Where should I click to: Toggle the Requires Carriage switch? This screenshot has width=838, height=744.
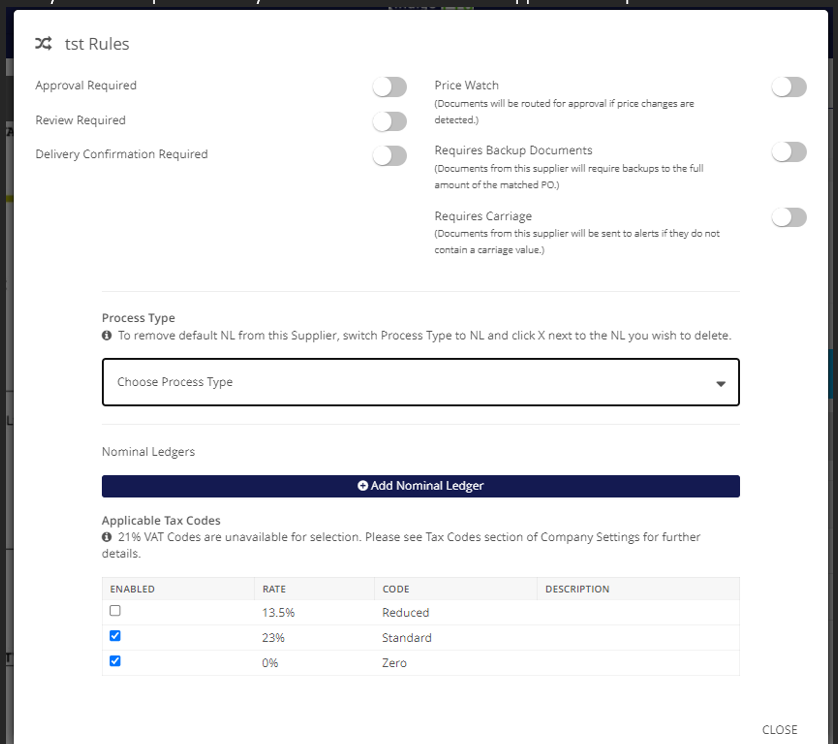click(788, 217)
